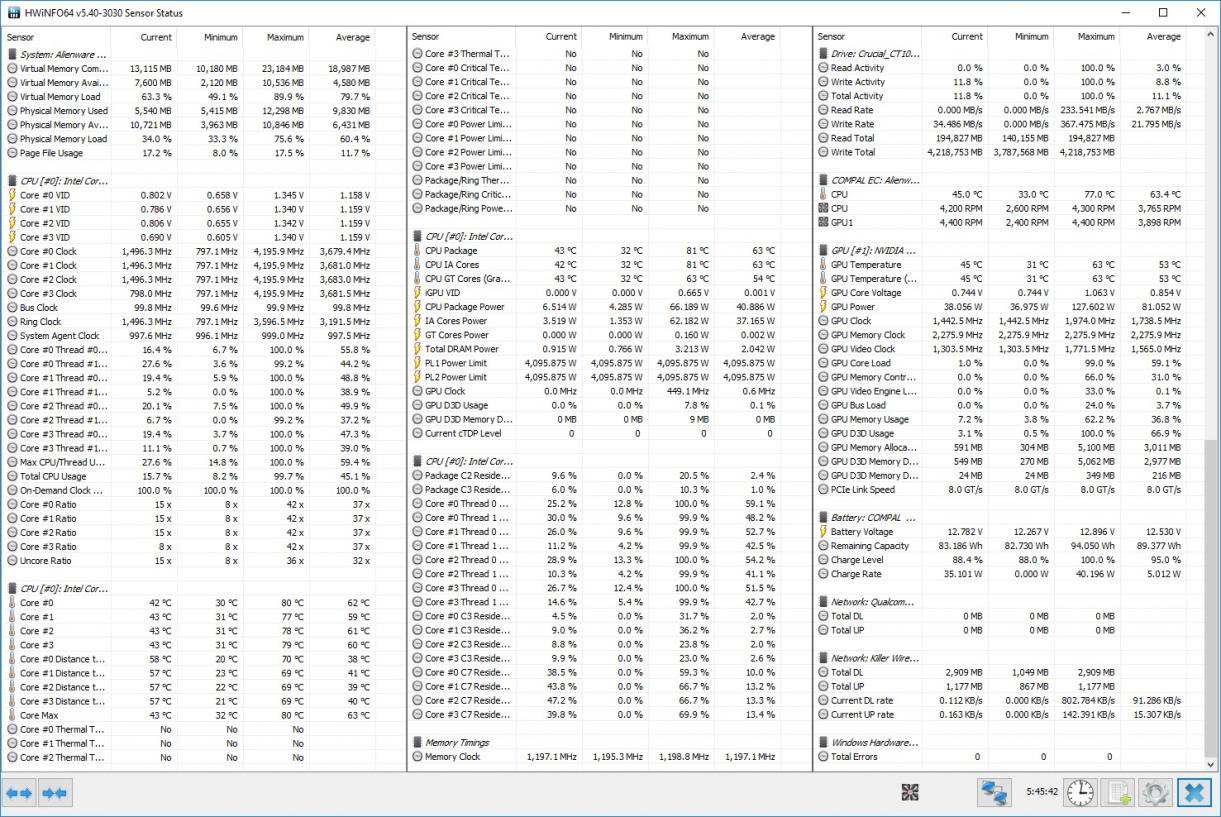Screen dimensions: 1221x817
Task: Click lightning icon beside Core #0 VID
Action: click(12, 196)
